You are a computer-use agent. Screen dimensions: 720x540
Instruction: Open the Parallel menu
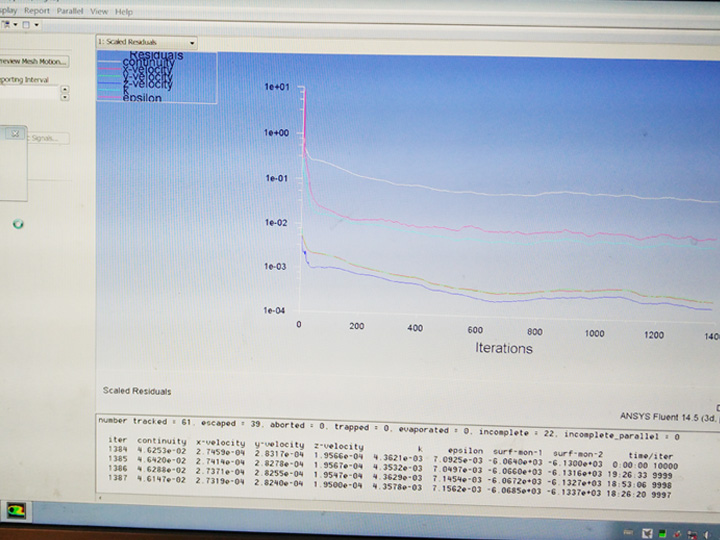(x=70, y=11)
